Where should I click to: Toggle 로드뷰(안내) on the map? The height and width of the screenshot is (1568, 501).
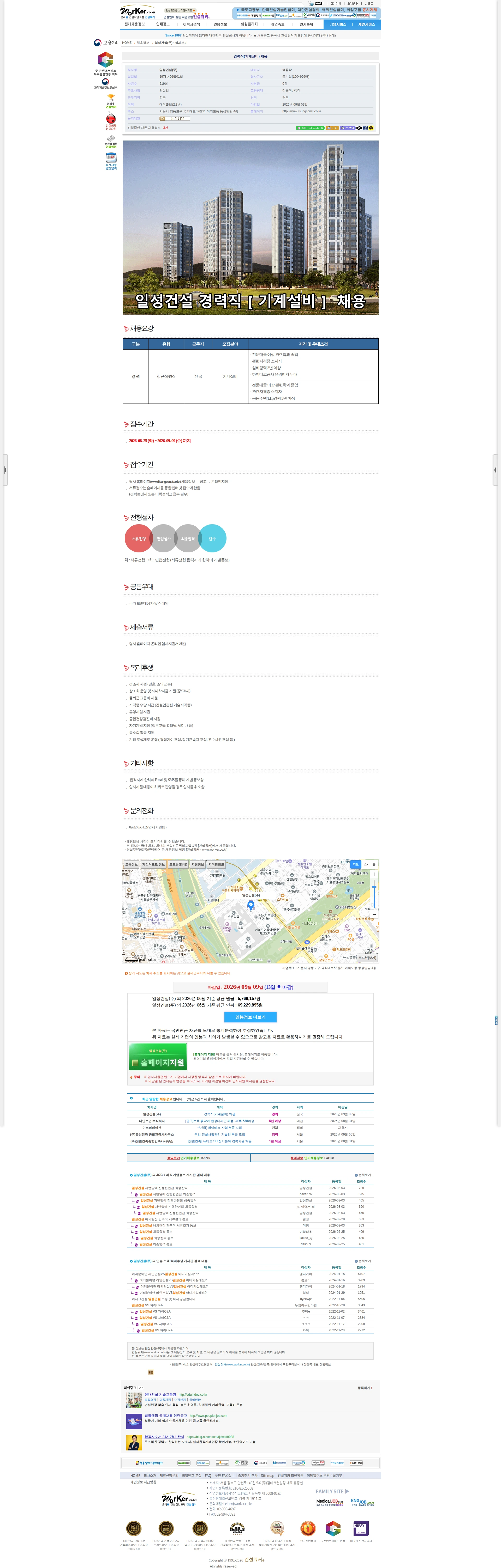point(178,864)
